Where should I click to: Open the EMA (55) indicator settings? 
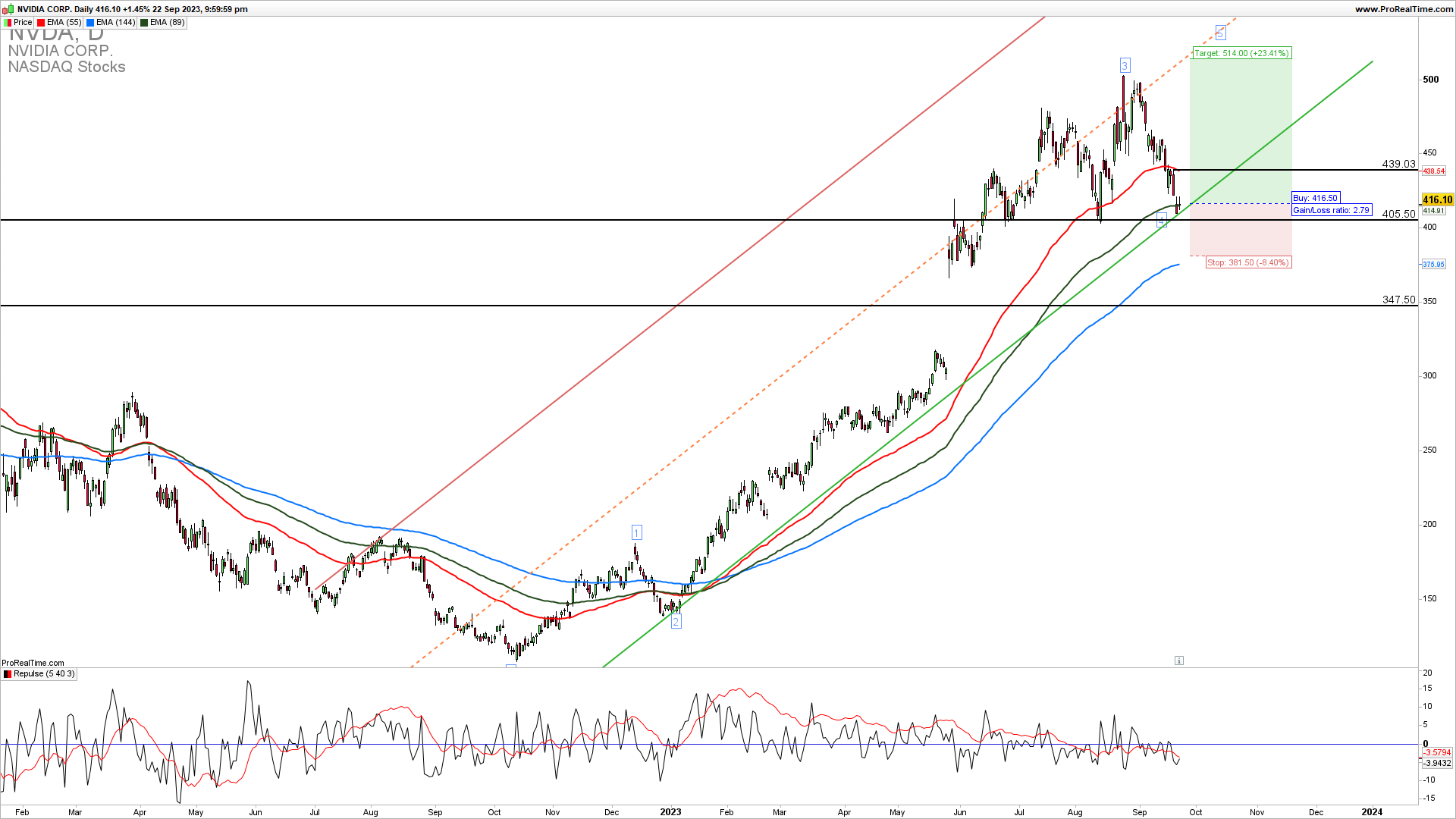59,23
